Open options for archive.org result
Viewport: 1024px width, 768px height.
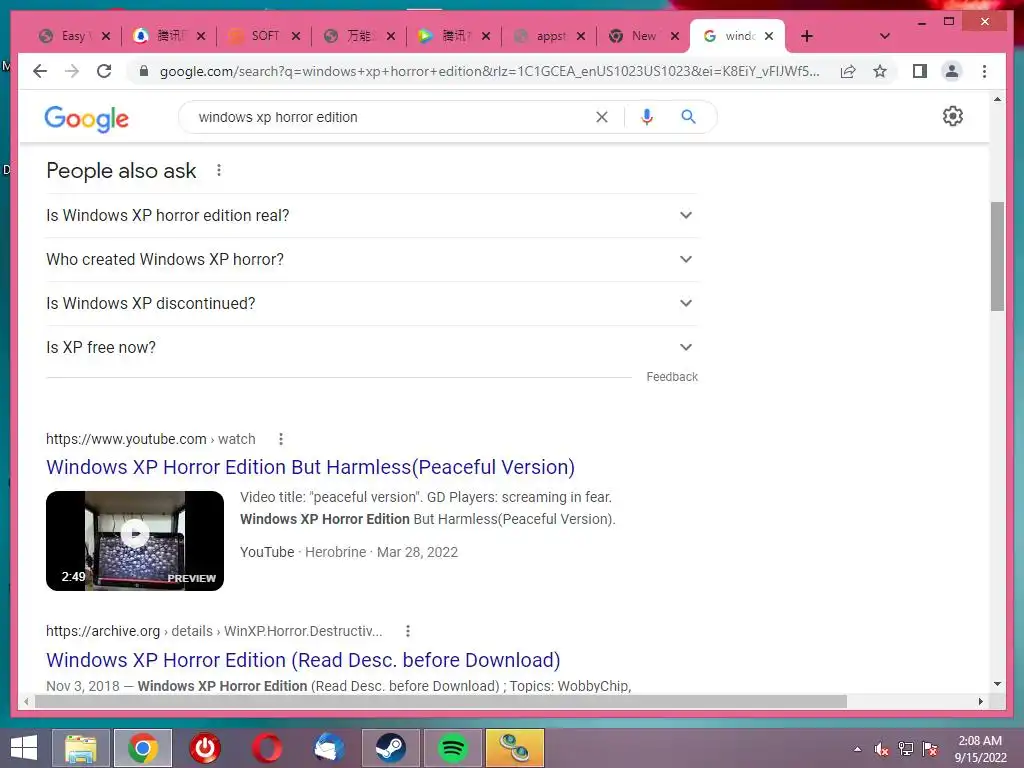pyautogui.click(x=408, y=631)
